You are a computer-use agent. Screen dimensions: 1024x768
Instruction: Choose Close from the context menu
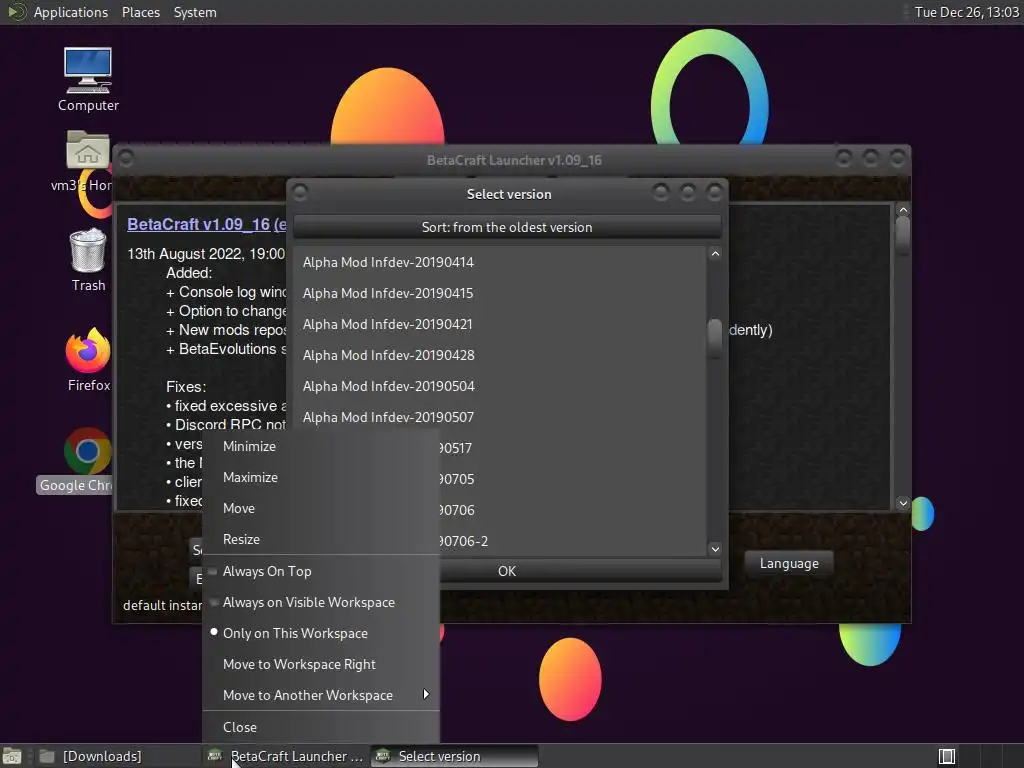[321, 728]
